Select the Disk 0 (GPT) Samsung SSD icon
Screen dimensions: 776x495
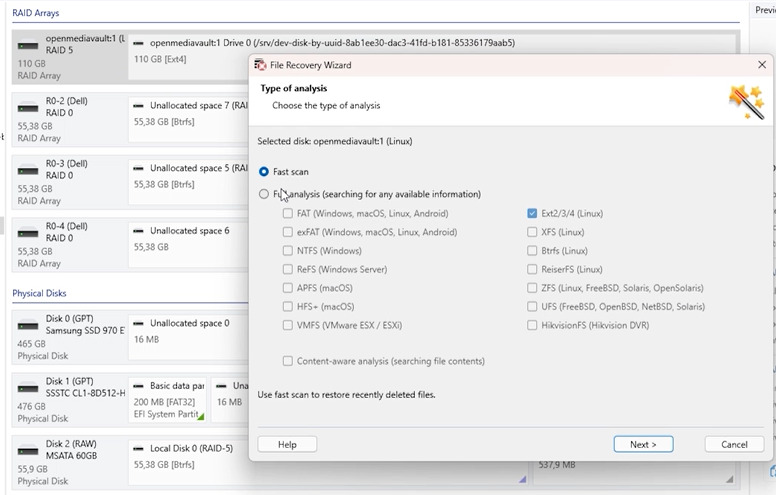28,325
